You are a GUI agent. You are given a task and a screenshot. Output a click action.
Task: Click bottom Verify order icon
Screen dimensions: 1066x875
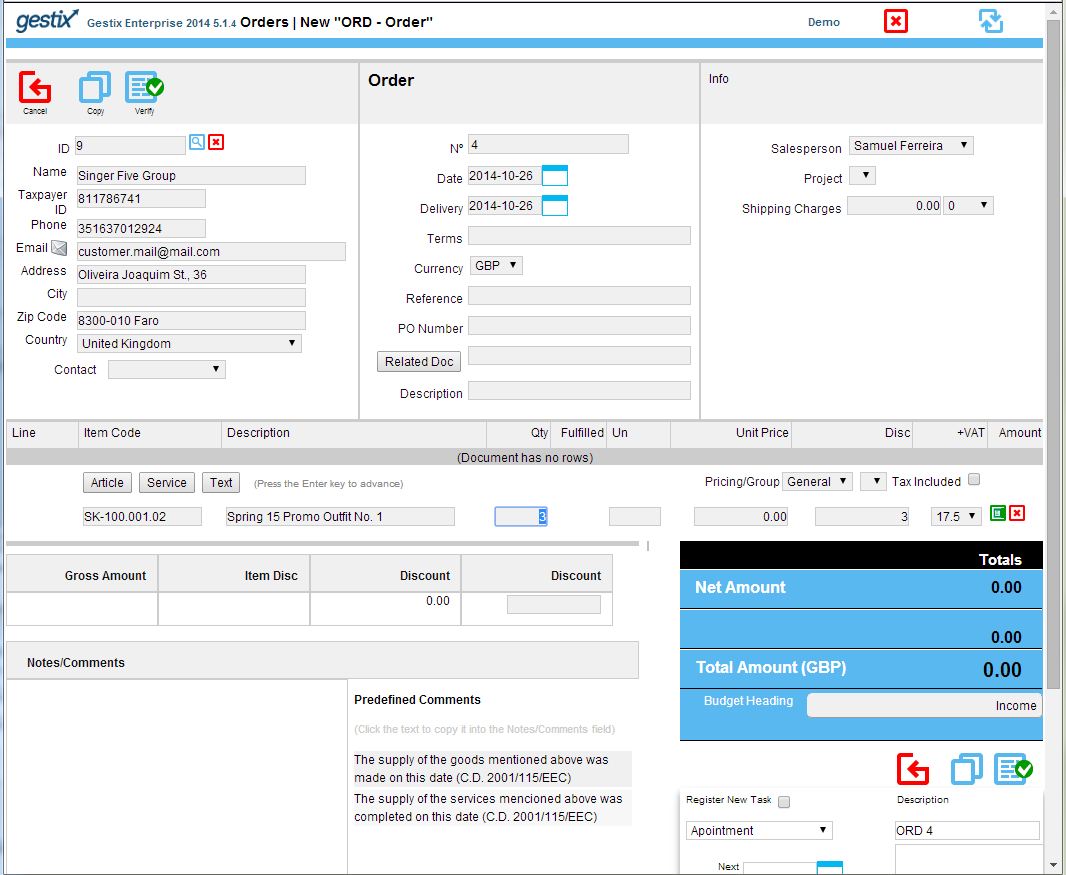[x=1014, y=770]
